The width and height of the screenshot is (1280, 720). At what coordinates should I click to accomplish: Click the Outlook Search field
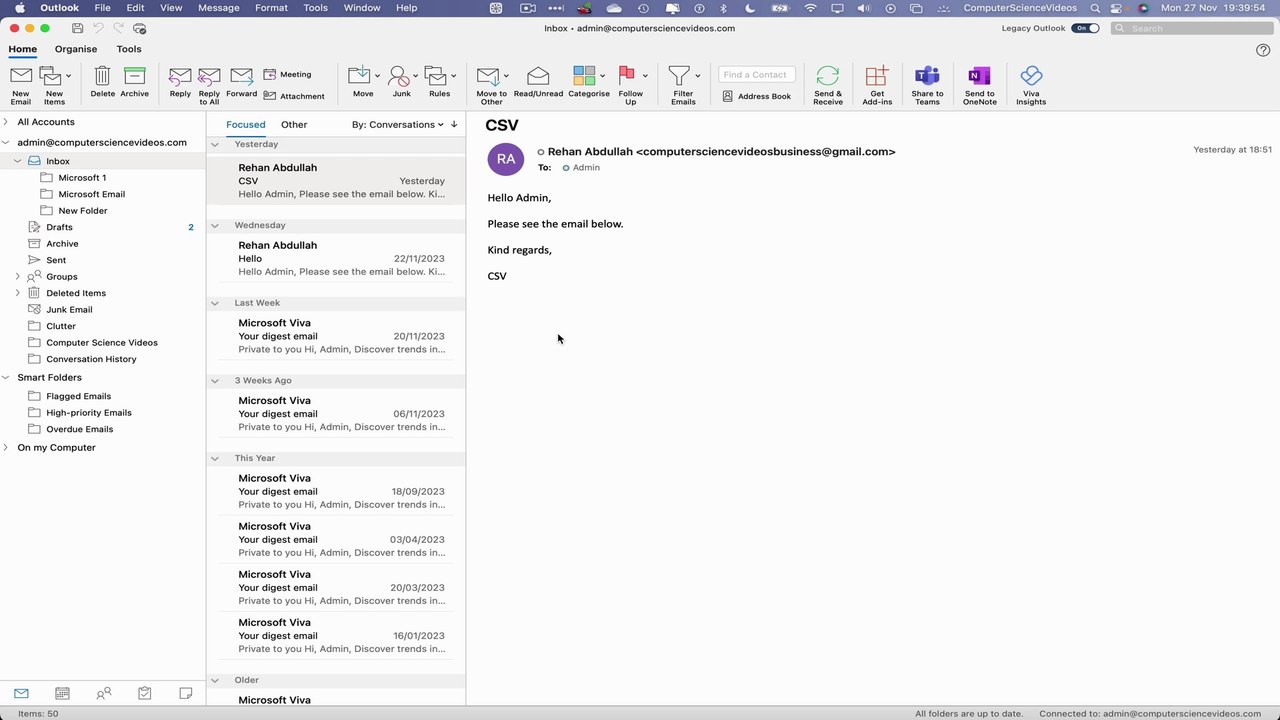pyautogui.click(x=1190, y=28)
